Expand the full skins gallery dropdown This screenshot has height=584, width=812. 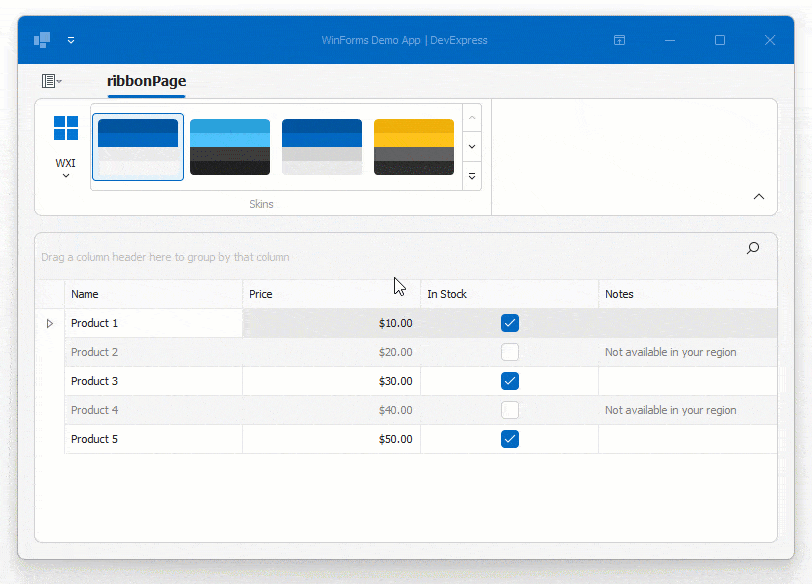(x=471, y=176)
